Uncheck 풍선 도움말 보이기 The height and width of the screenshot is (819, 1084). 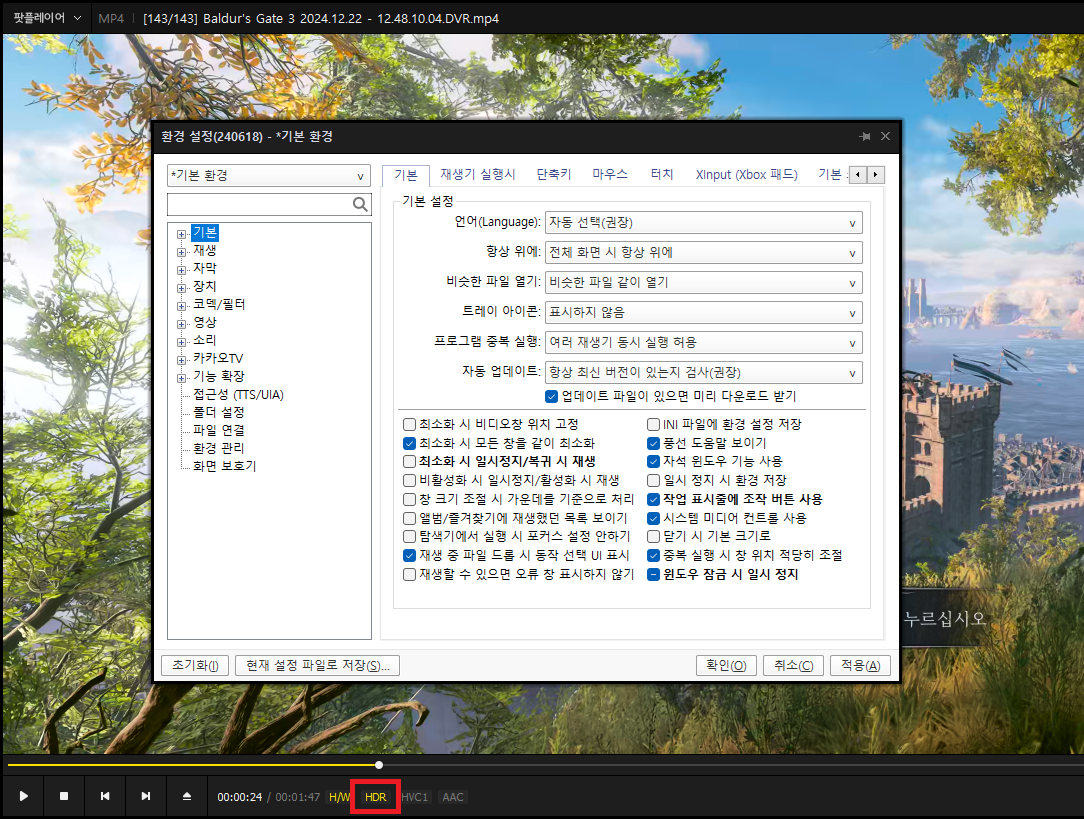pyautogui.click(x=653, y=443)
